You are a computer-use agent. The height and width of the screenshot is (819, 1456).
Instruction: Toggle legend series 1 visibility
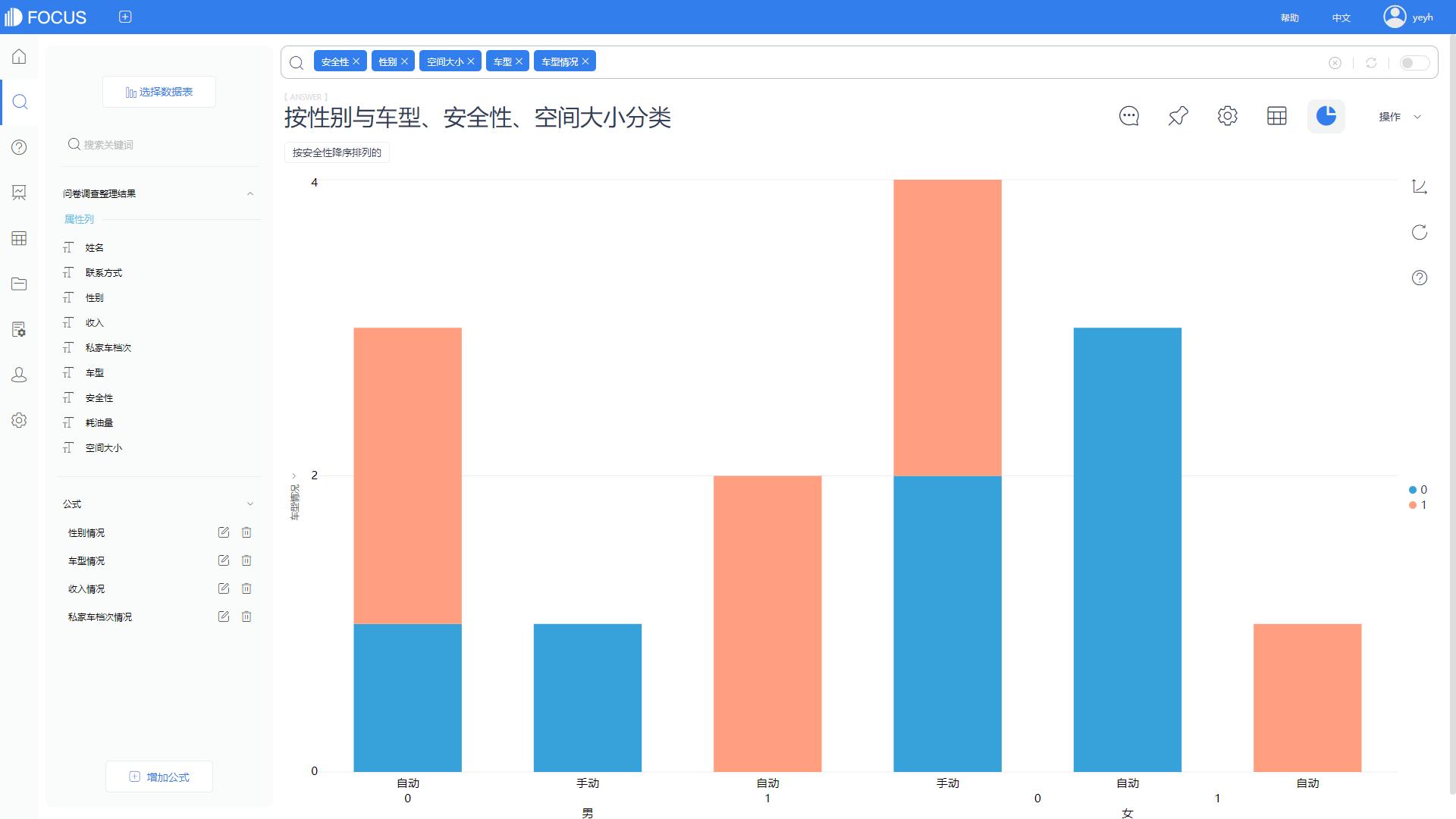[1417, 505]
